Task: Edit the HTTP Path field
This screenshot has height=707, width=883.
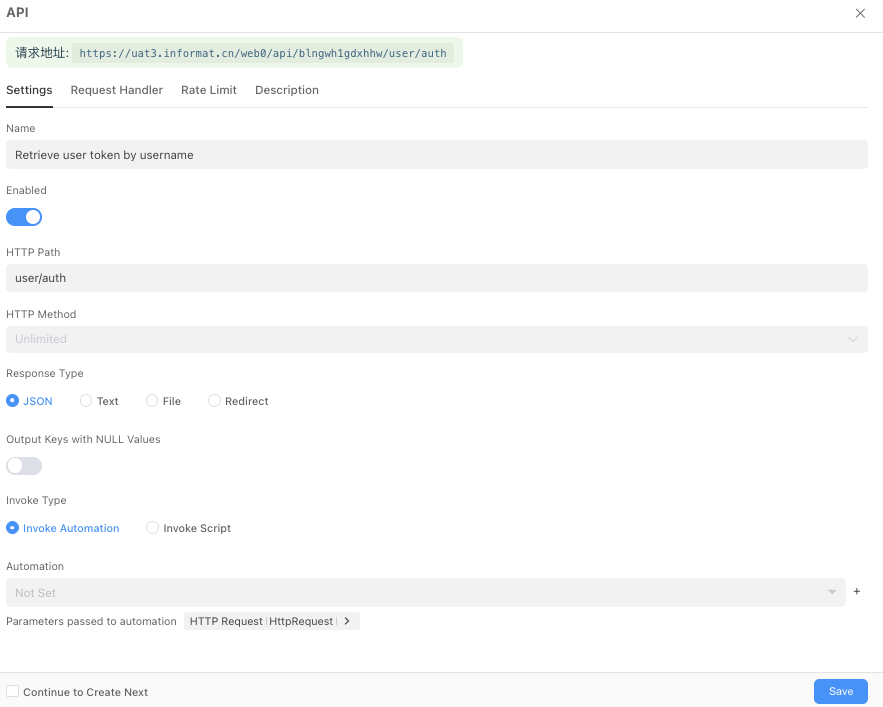Action: click(x=438, y=277)
